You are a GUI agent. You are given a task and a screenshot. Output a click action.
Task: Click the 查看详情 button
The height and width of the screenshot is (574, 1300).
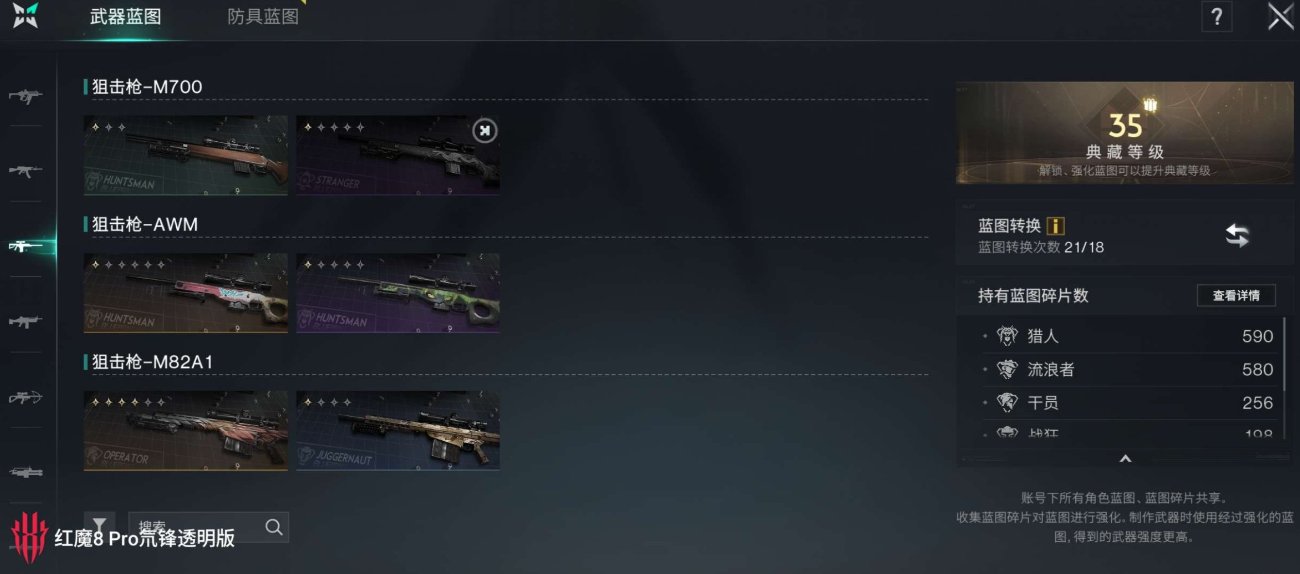pos(1236,295)
